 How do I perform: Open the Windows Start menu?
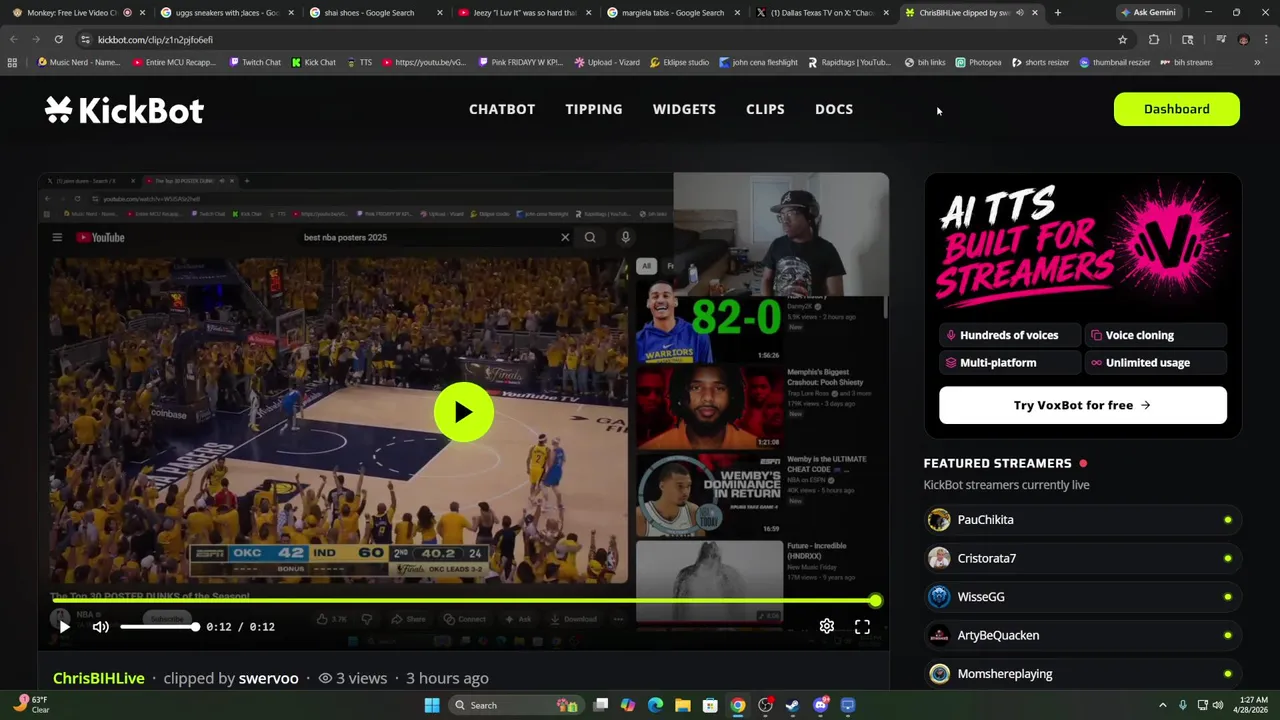click(432, 705)
